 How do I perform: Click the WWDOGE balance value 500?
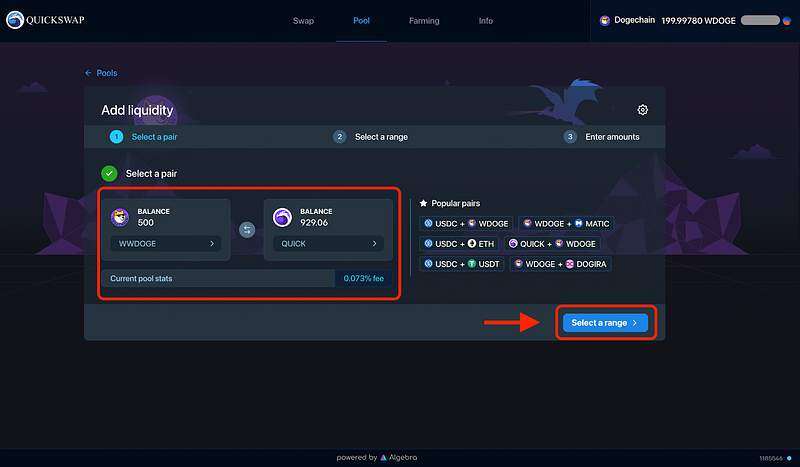145,223
